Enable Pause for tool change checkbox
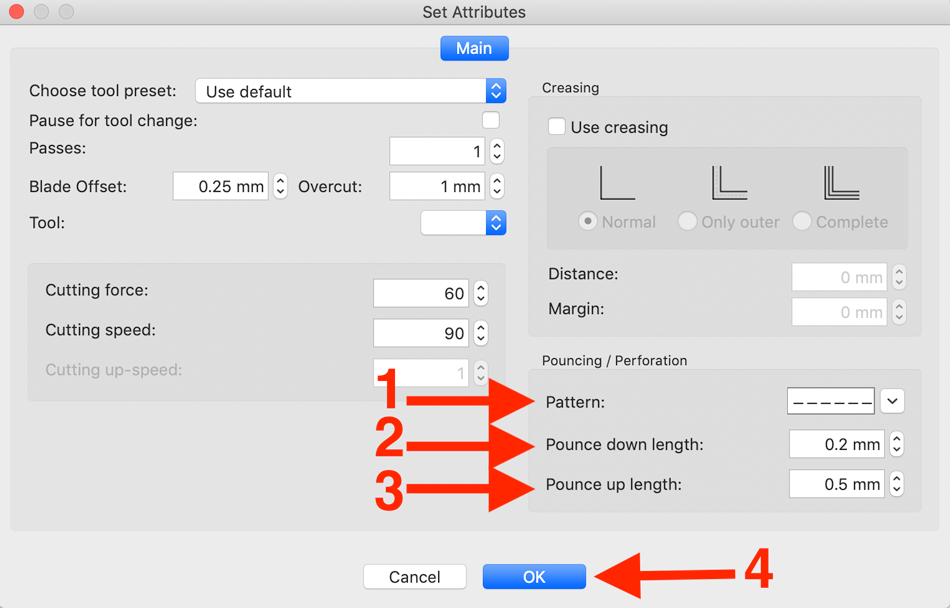Image resolution: width=950 pixels, height=608 pixels. click(x=491, y=120)
